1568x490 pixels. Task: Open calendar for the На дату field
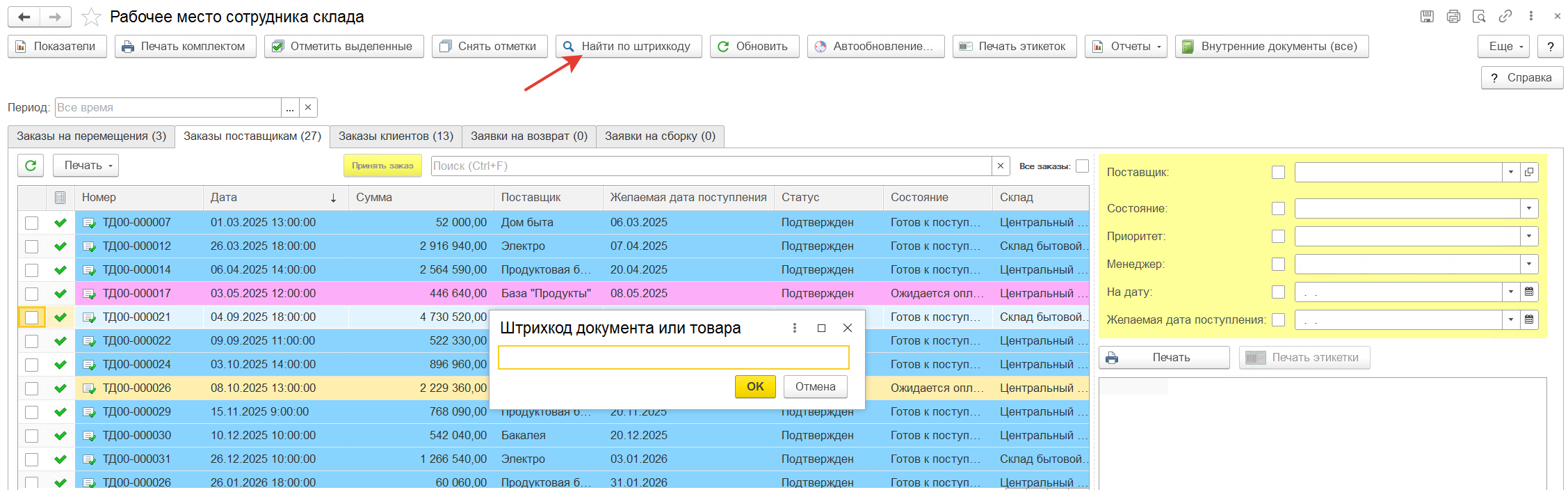click(x=1529, y=292)
